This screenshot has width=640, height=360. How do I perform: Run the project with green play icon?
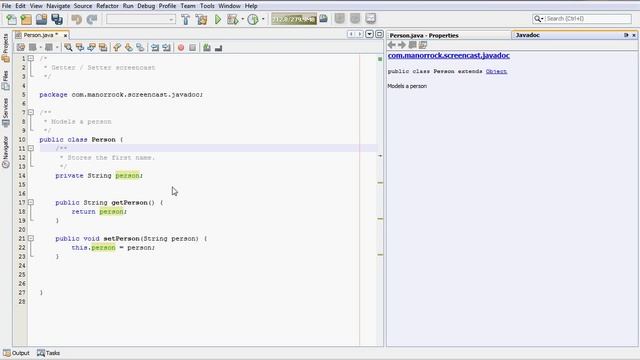tap(218, 19)
